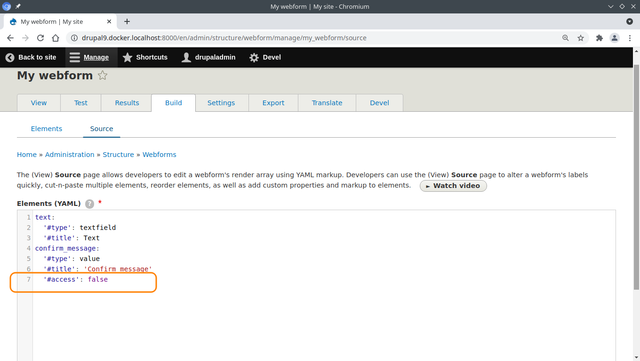This screenshot has width=640, height=361.
Task: Play the Watch video button
Action: pyautogui.click(x=453, y=186)
